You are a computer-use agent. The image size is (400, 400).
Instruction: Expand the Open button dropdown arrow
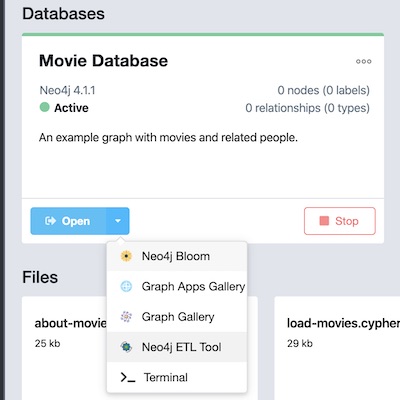118,221
